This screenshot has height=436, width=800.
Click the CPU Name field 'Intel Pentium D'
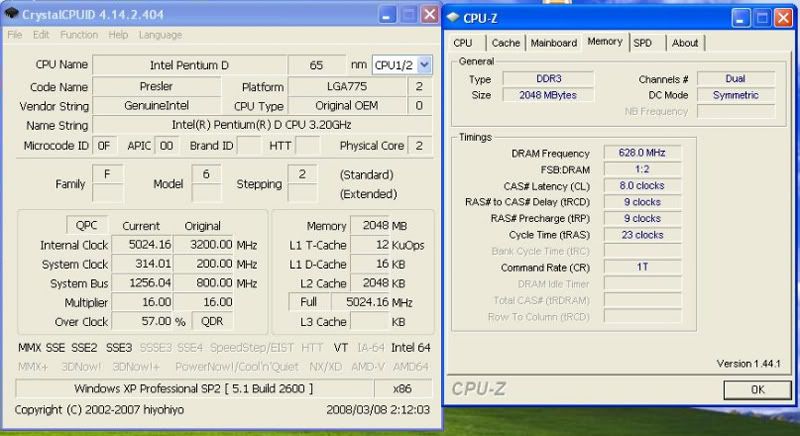tap(189, 65)
